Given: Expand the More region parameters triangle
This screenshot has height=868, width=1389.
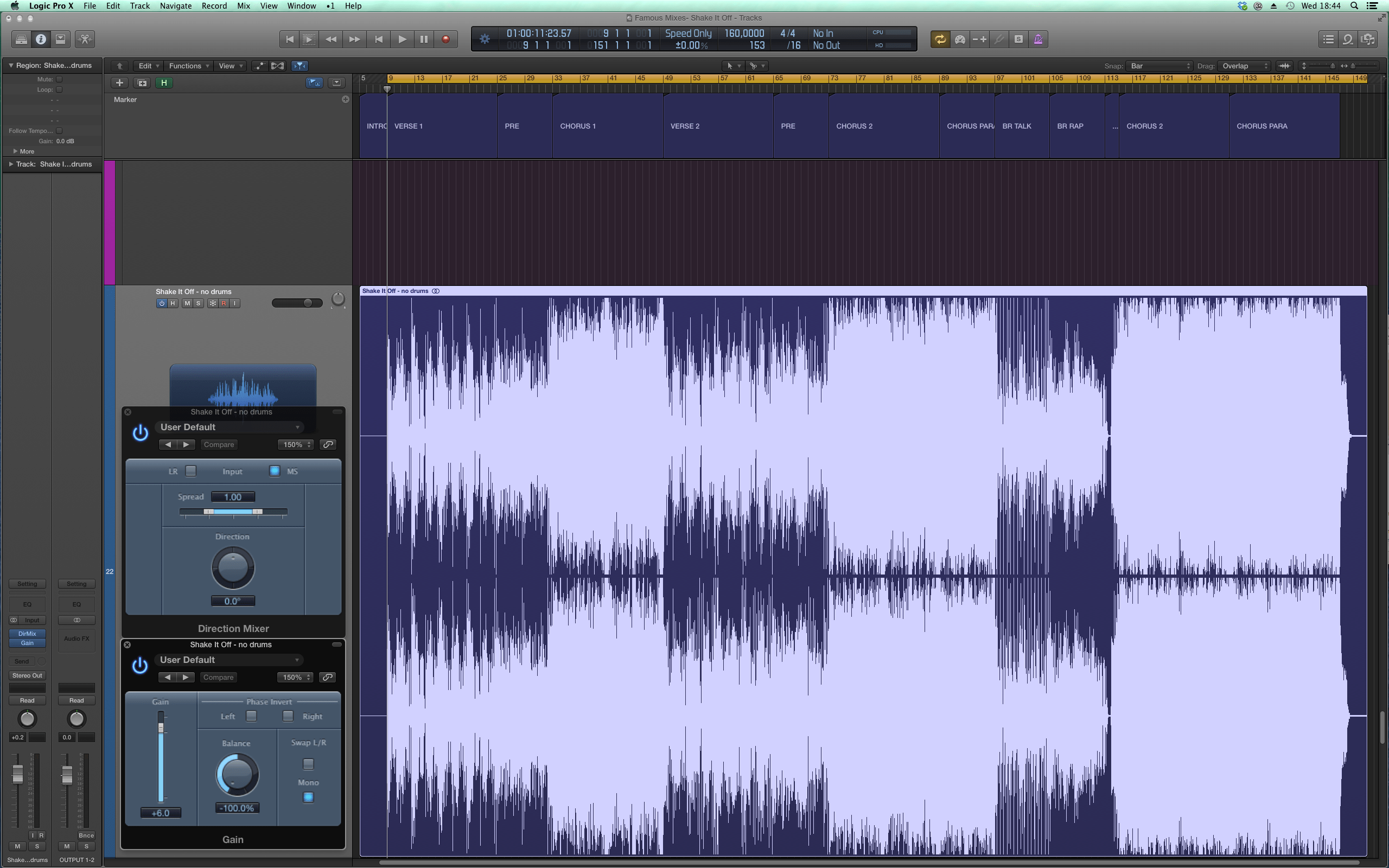Looking at the screenshot, I should pyautogui.click(x=15, y=151).
